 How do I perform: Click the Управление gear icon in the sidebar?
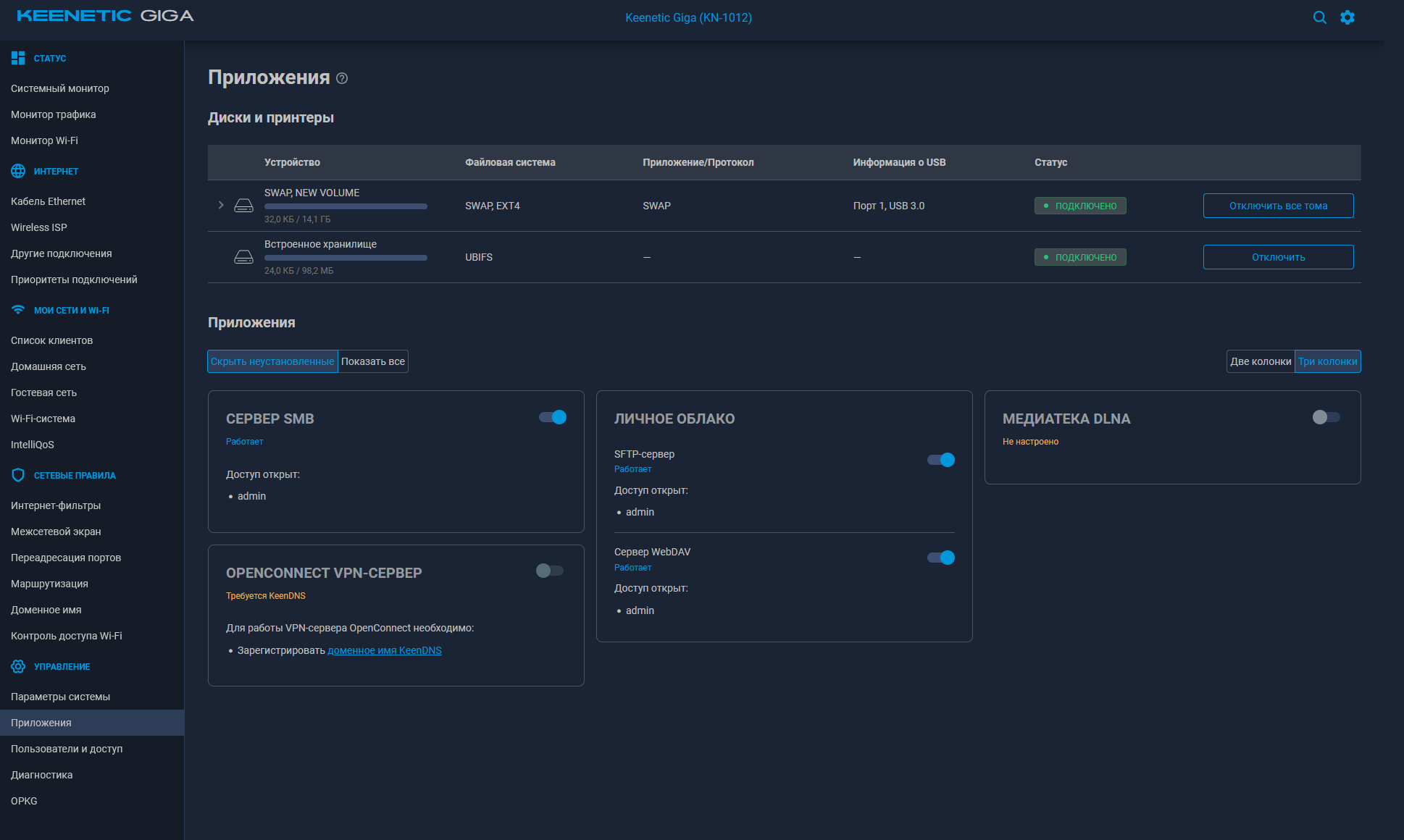point(18,666)
